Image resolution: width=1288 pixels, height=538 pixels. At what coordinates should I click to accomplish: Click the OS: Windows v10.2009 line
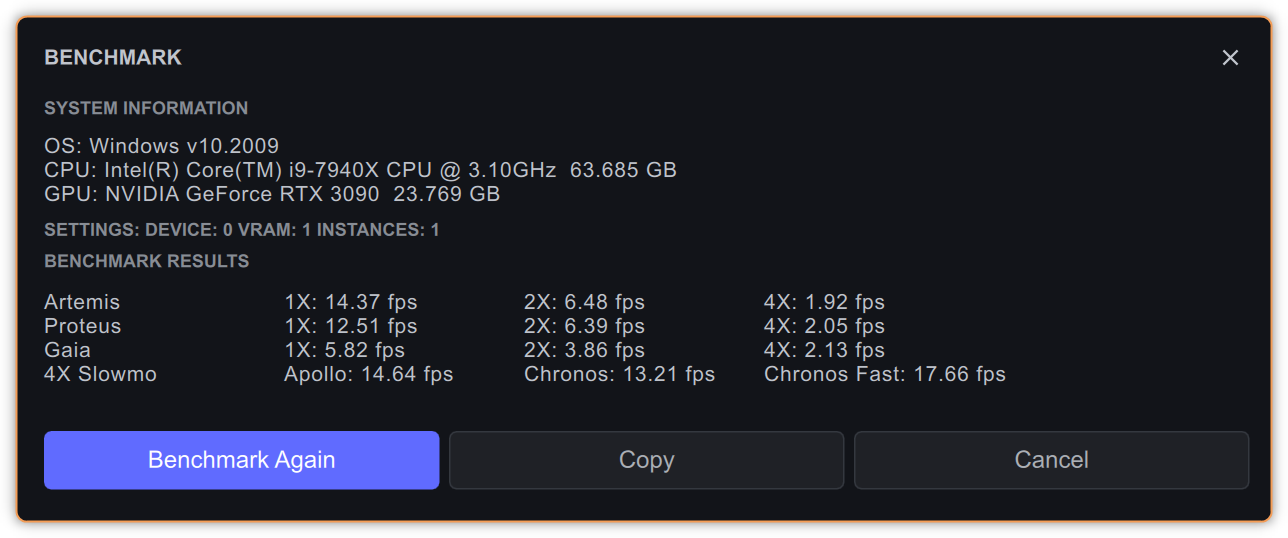click(x=161, y=146)
